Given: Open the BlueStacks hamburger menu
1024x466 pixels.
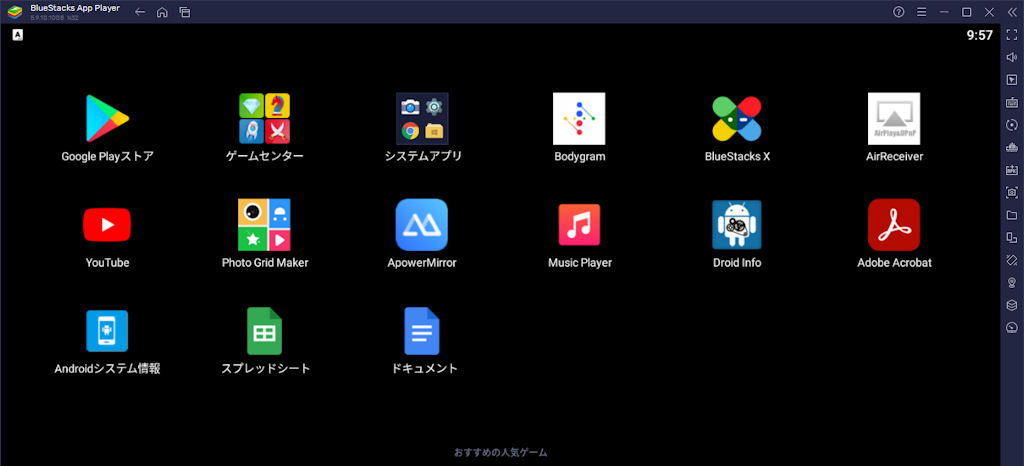Looking at the screenshot, I should coord(921,12).
